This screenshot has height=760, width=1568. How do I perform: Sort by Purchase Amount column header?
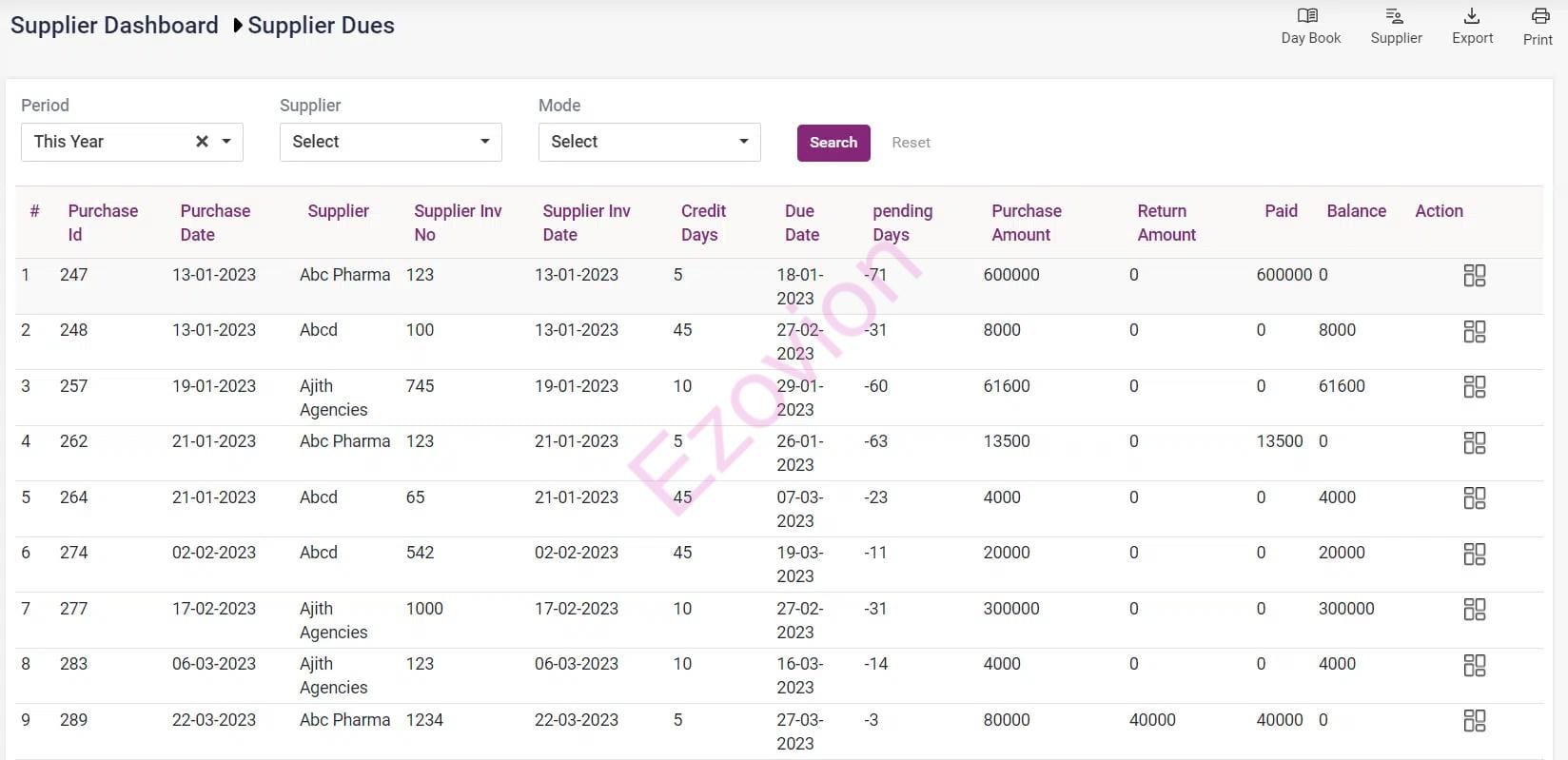pyautogui.click(x=1026, y=223)
